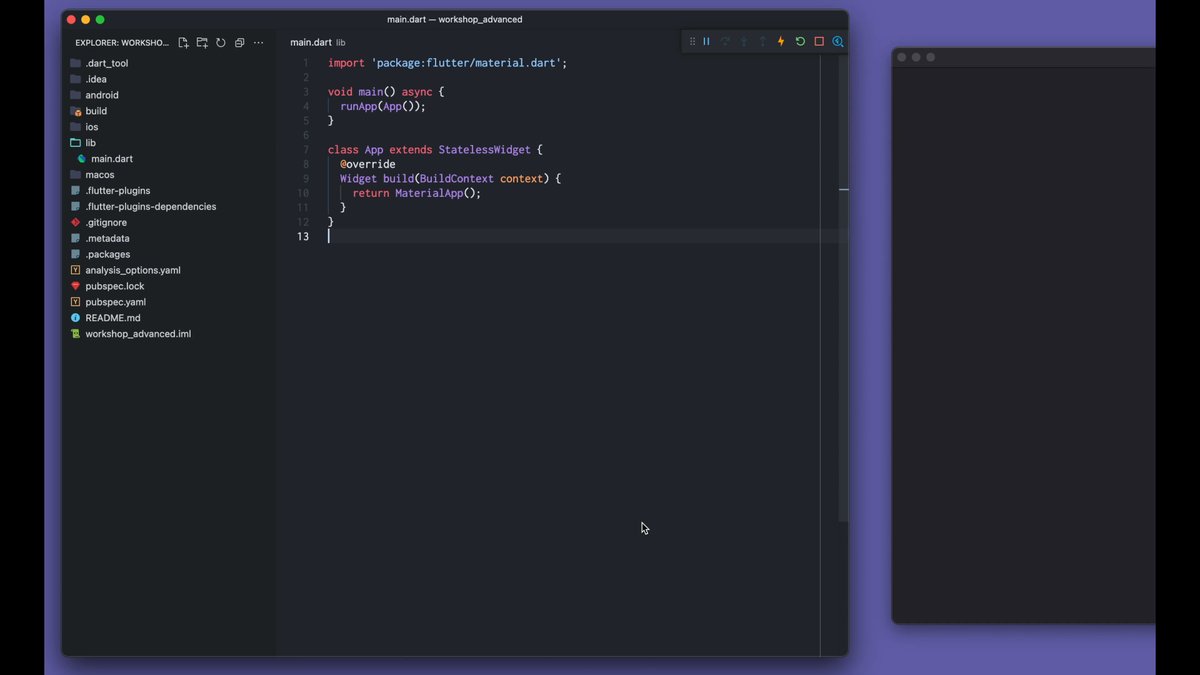Expand the .dart_tool folder

tap(106, 63)
